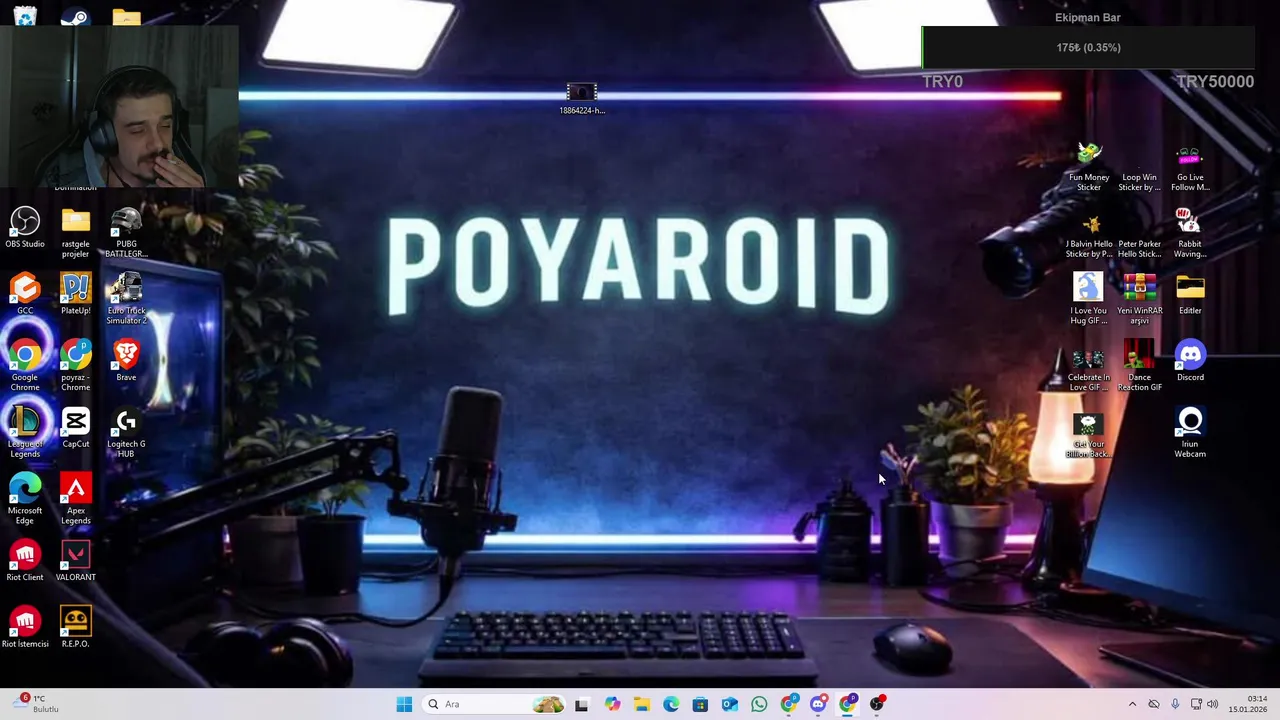The width and height of the screenshot is (1280, 720).
Task: Open Microsoft Store from the taskbar
Action: 700,704
